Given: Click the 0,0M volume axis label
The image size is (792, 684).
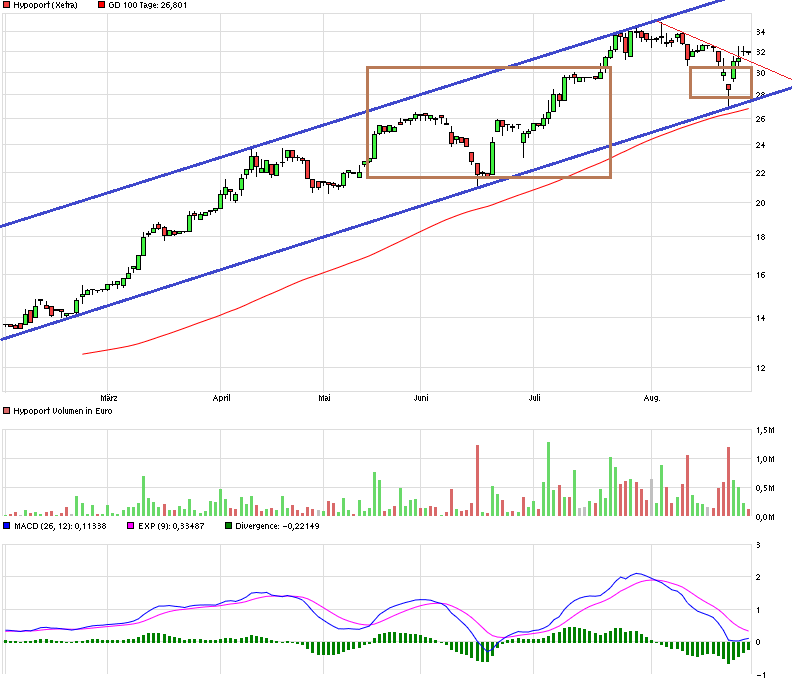Looking at the screenshot, I should click(765, 517).
